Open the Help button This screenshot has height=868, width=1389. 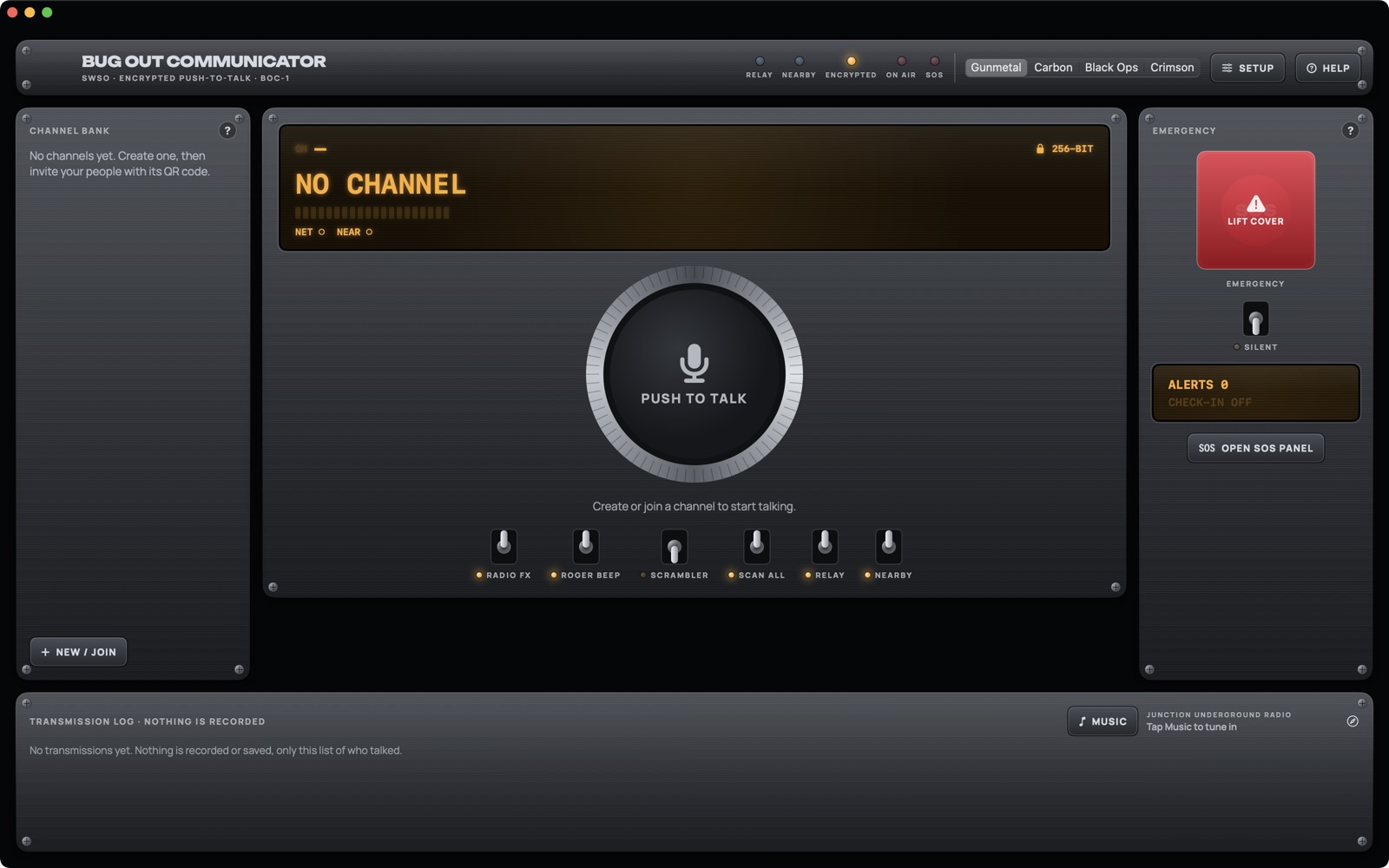1327,68
